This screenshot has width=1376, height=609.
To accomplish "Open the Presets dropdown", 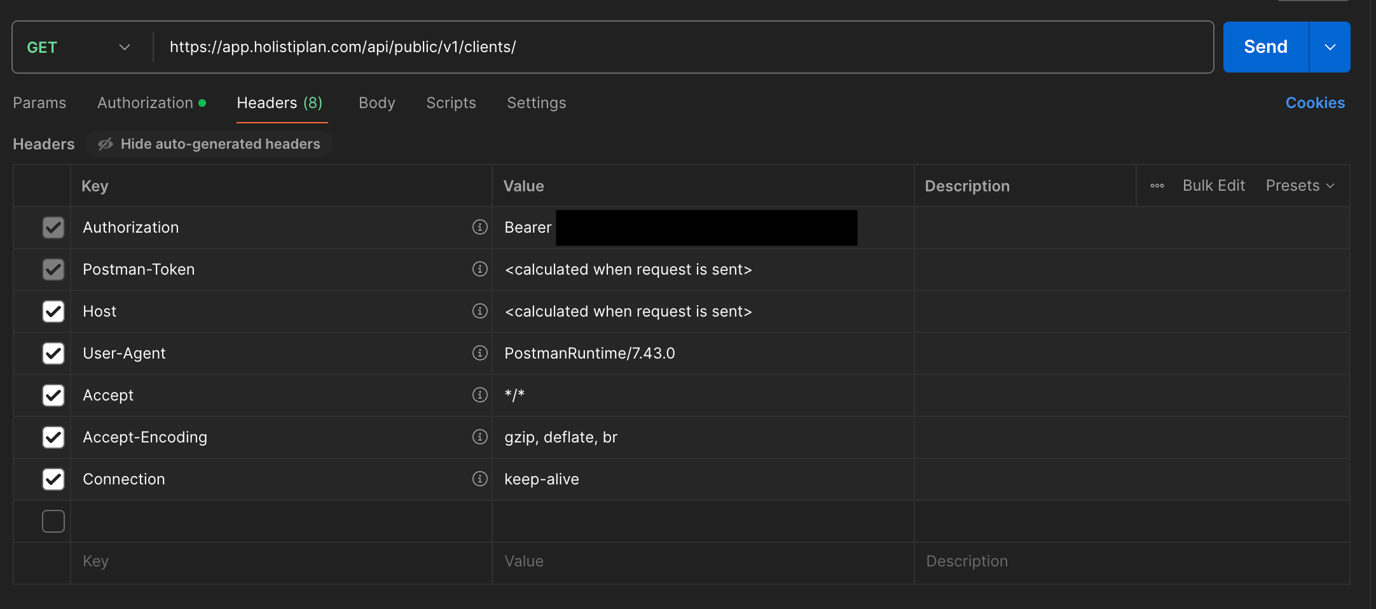I will (1300, 185).
